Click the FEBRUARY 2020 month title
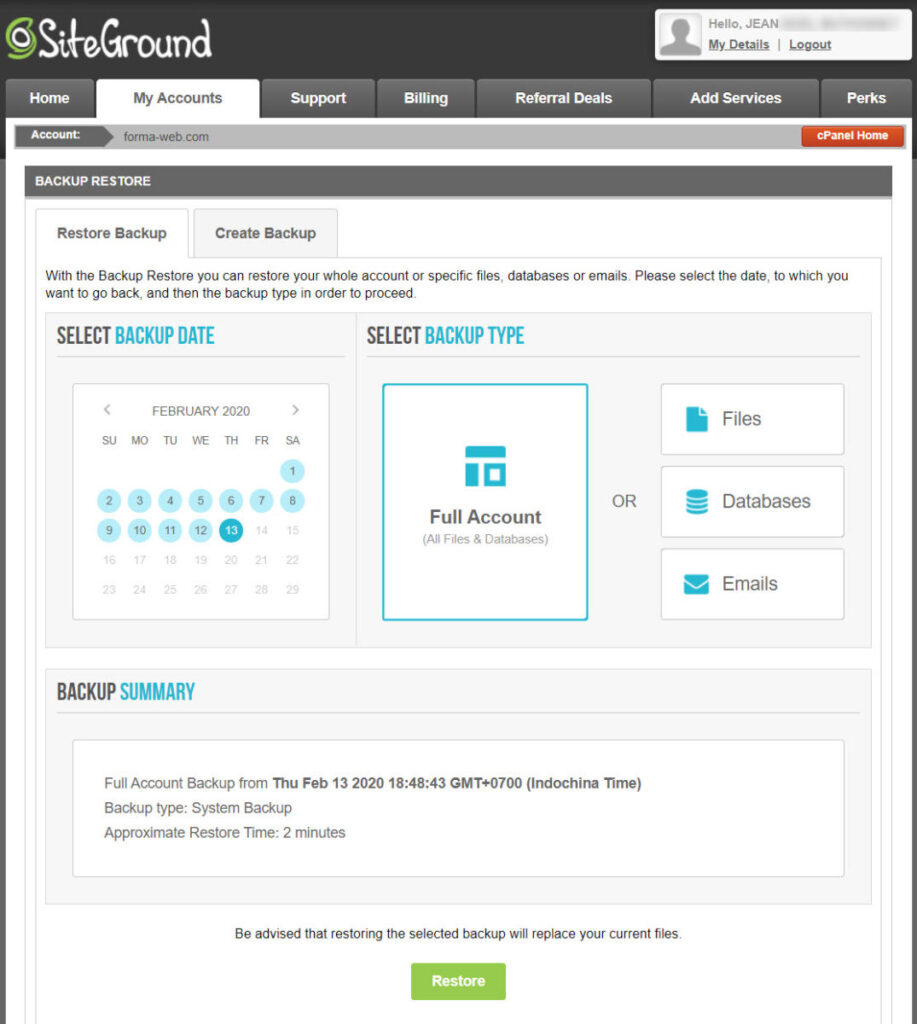The image size is (917, 1024). tap(201, 411)
